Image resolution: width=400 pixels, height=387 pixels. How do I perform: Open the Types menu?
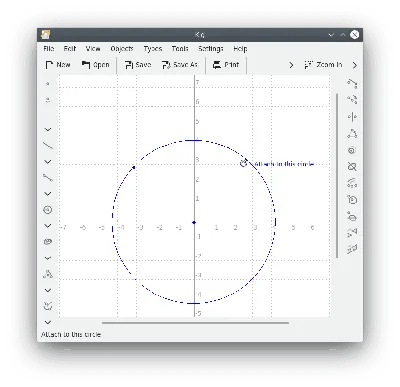(153, 49)
